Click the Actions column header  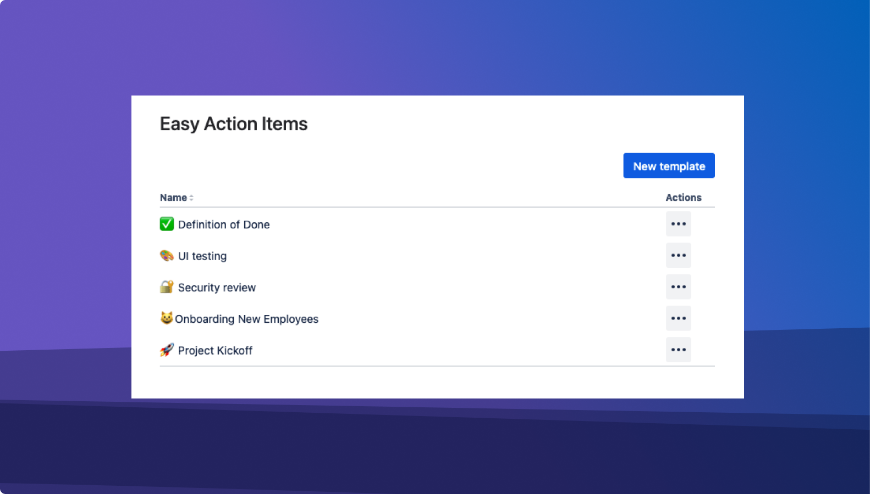[x=683, y=198]
